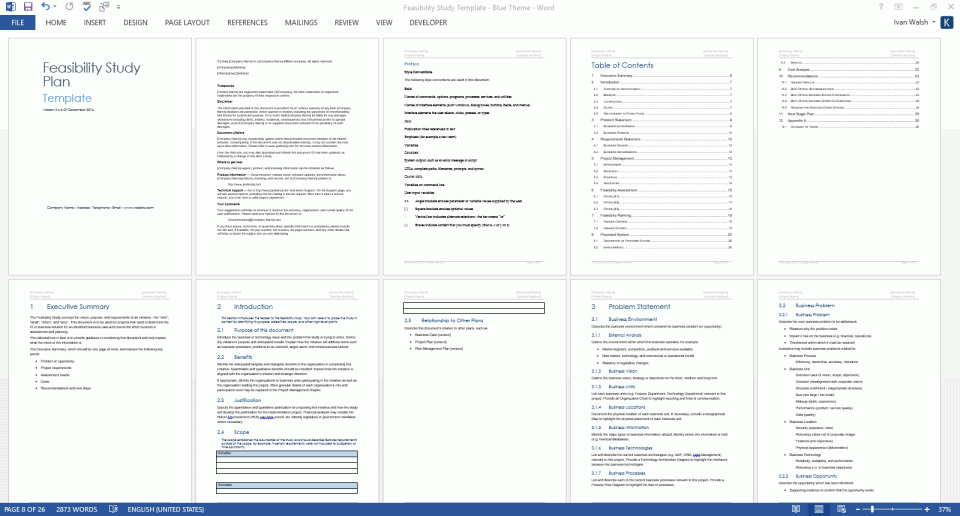
Task: Switch to the DESIGN ribbon tab
Action: tap(135, 23)
